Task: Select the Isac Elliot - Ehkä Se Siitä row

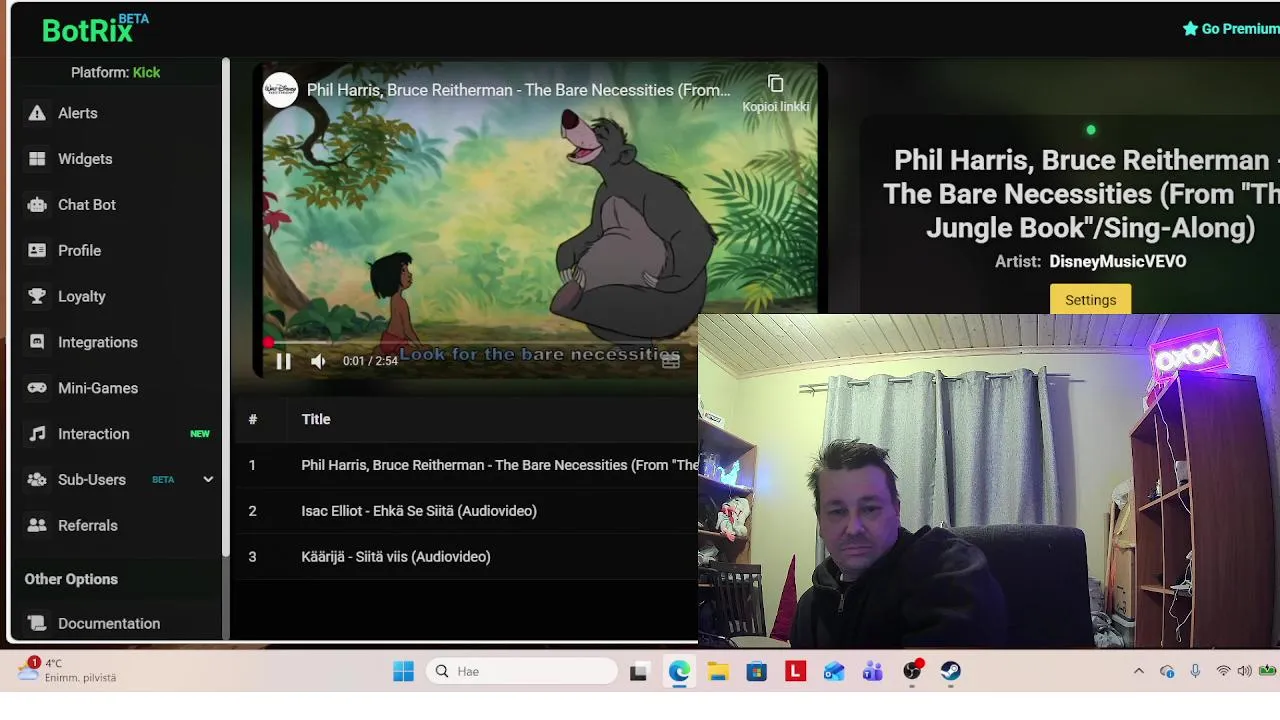Action: 467,511
